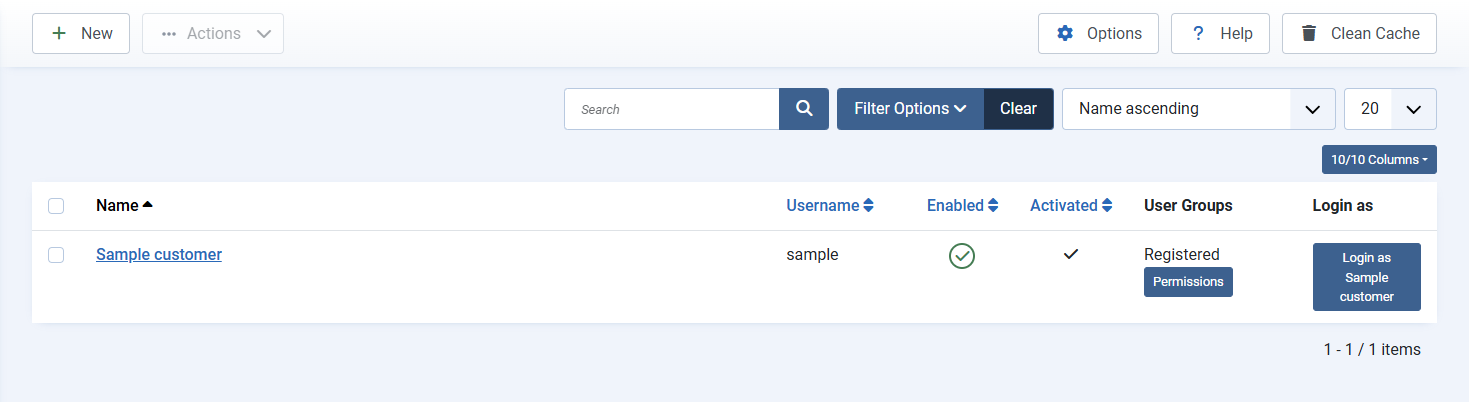Click the New button
This screenshot has width=1469, height=402.
tap(81, 33)
